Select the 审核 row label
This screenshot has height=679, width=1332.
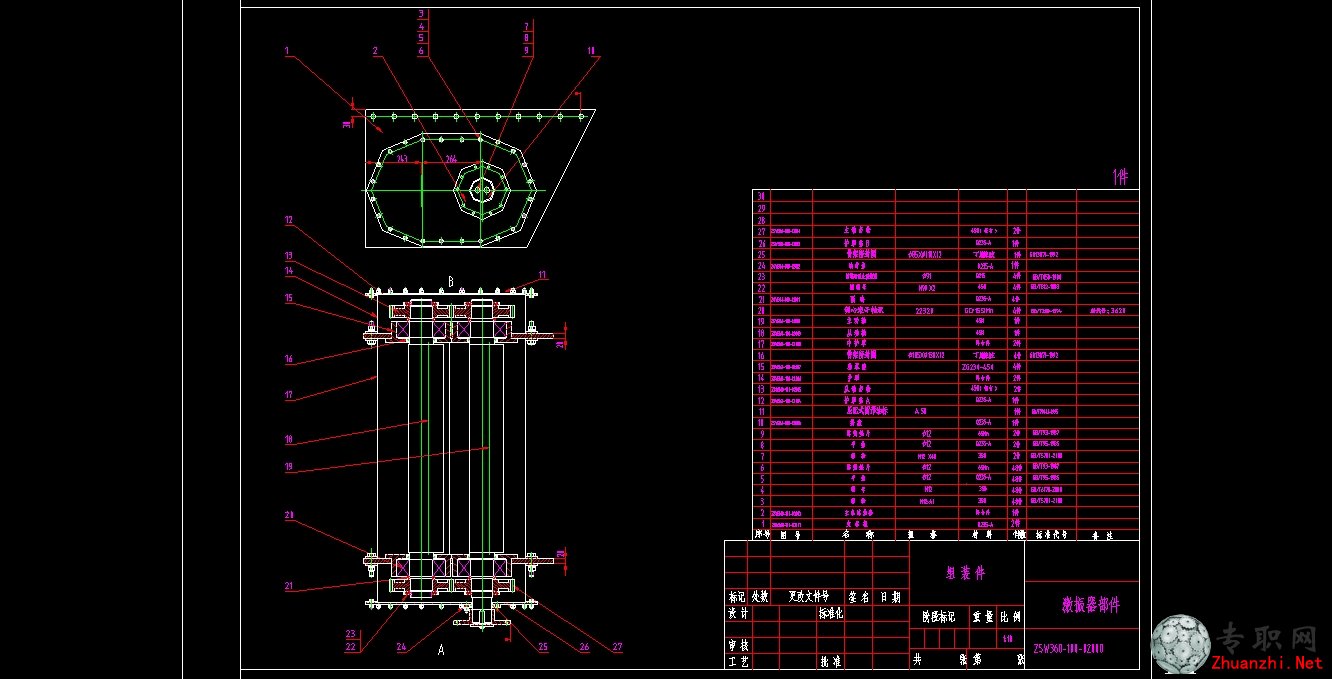pos(738,646)
